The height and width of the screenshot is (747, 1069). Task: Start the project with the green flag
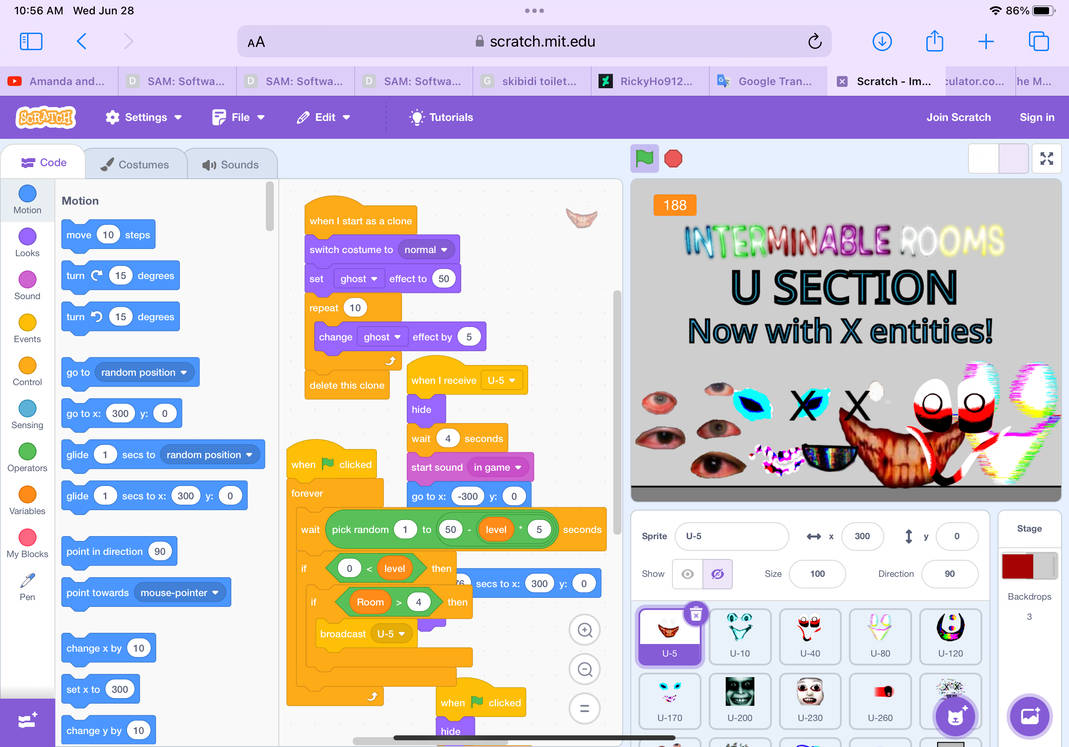click(x=644, y=158)
